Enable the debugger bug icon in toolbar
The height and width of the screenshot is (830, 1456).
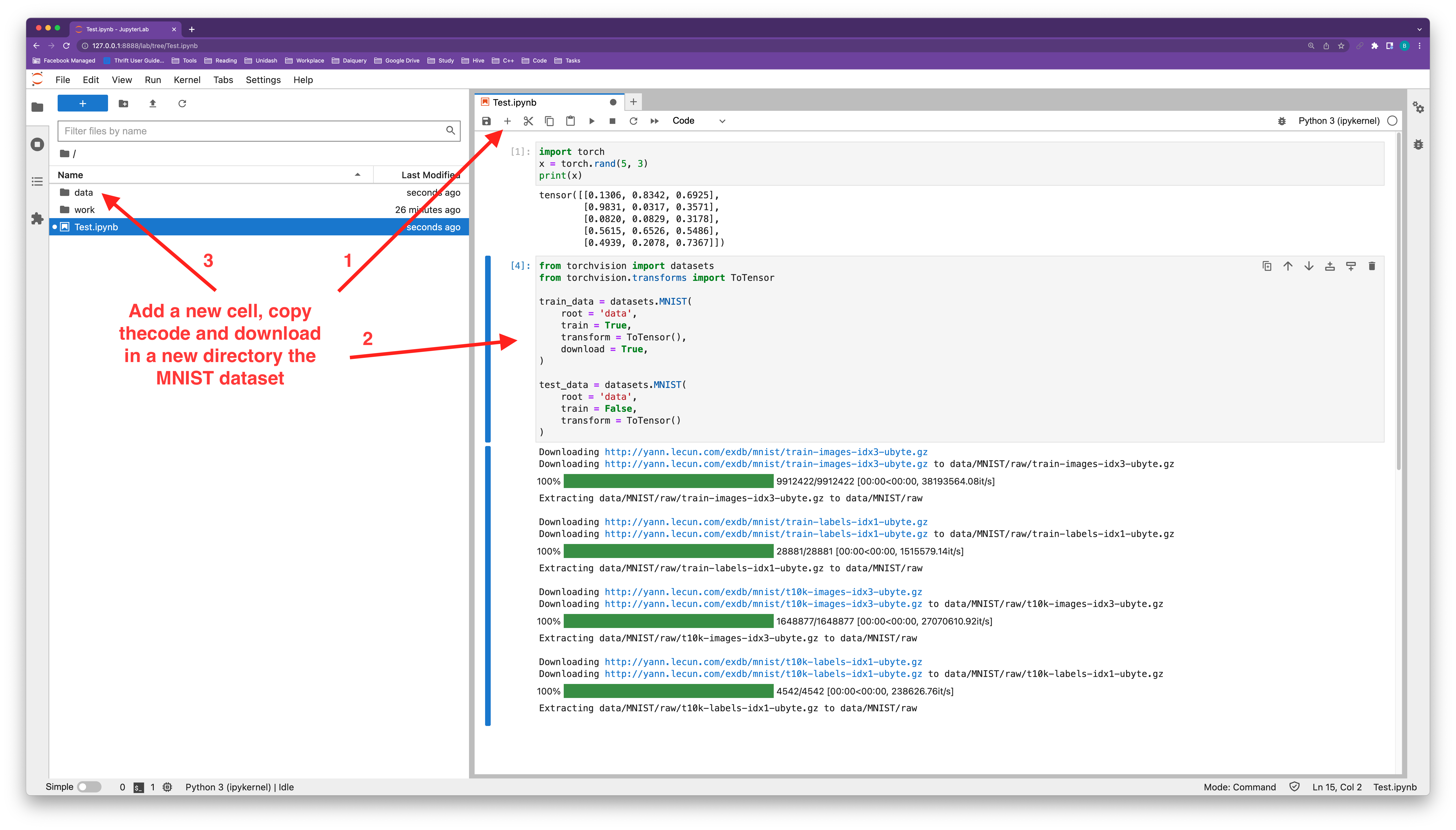(x=1281, y=121)
